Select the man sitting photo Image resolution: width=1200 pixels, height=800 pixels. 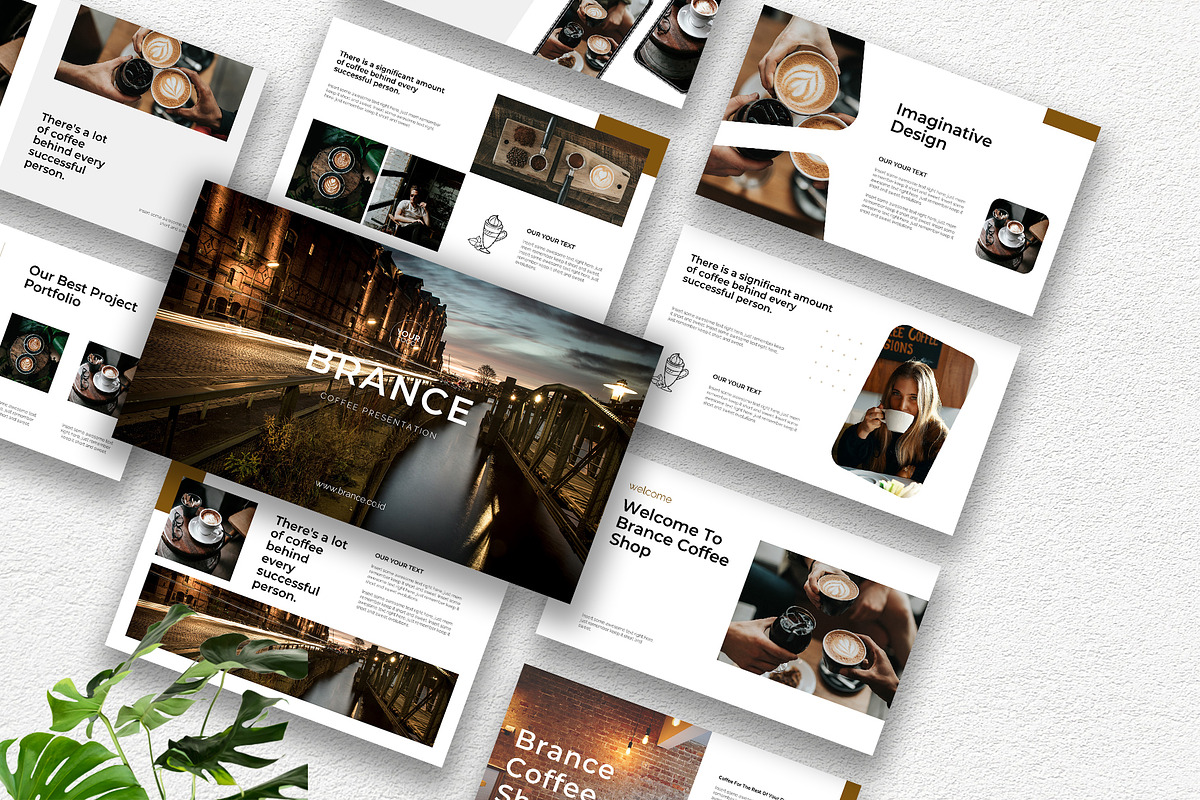[x=413, y=200]
